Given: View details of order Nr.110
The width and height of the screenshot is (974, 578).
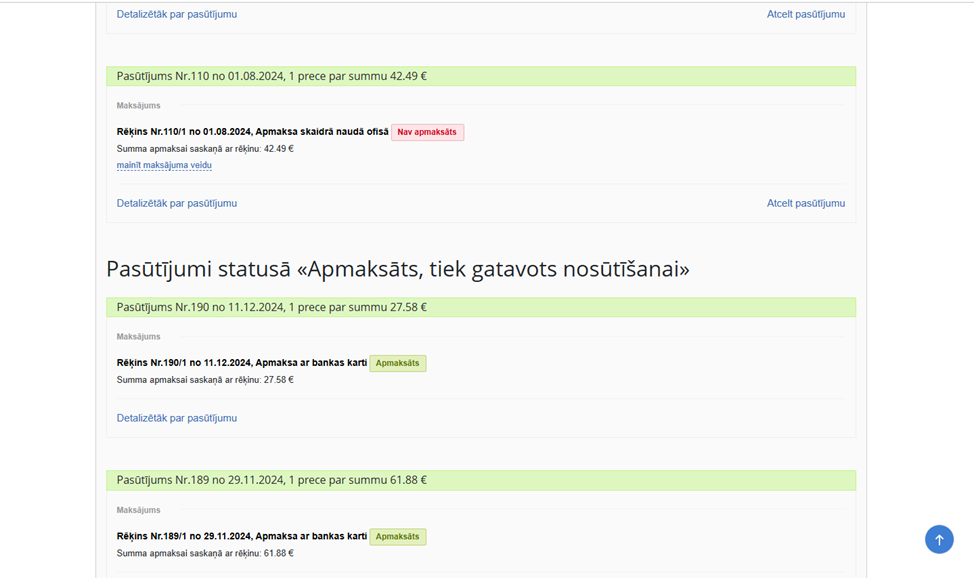Looking at the screenshot, I should click(x=176, y=203).
